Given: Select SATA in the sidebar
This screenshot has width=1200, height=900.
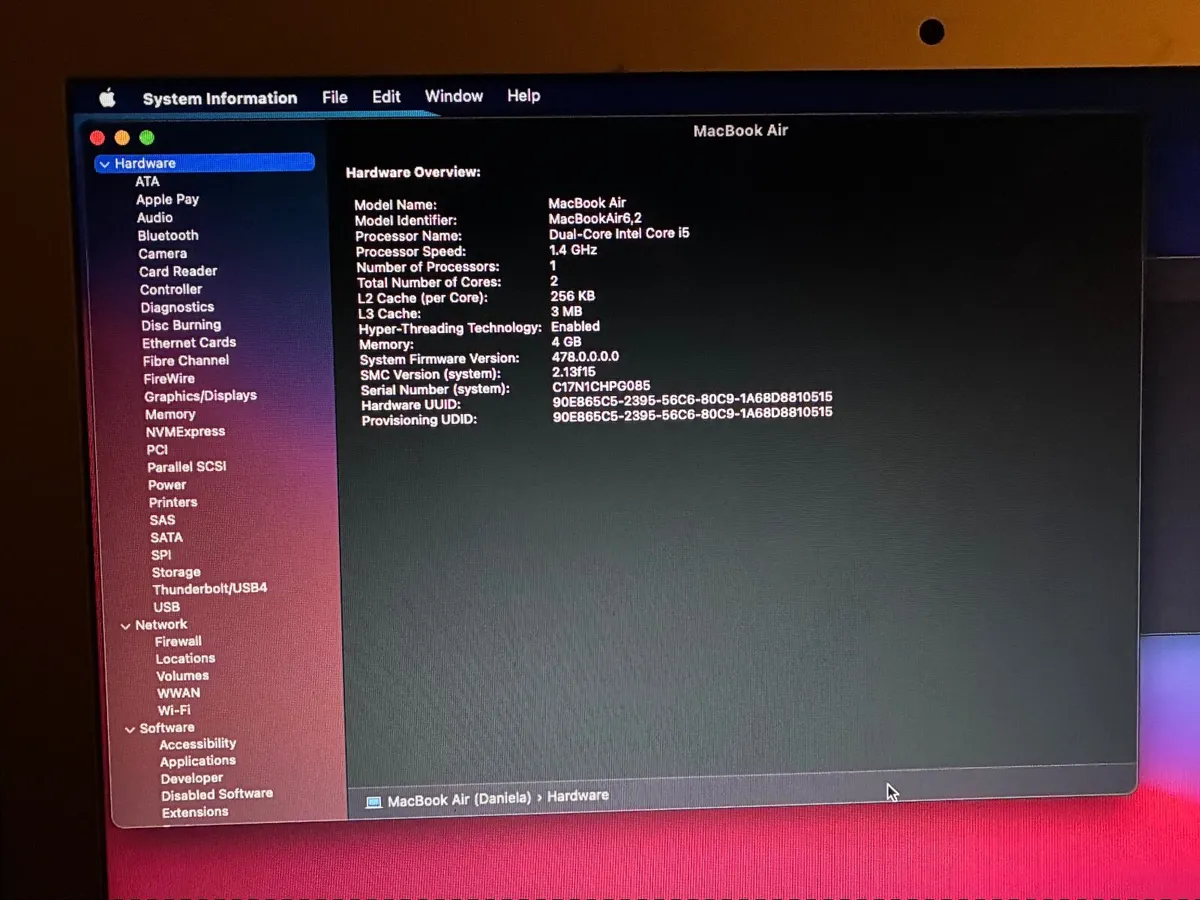Looking at the screenshot, I should [166, 537].
